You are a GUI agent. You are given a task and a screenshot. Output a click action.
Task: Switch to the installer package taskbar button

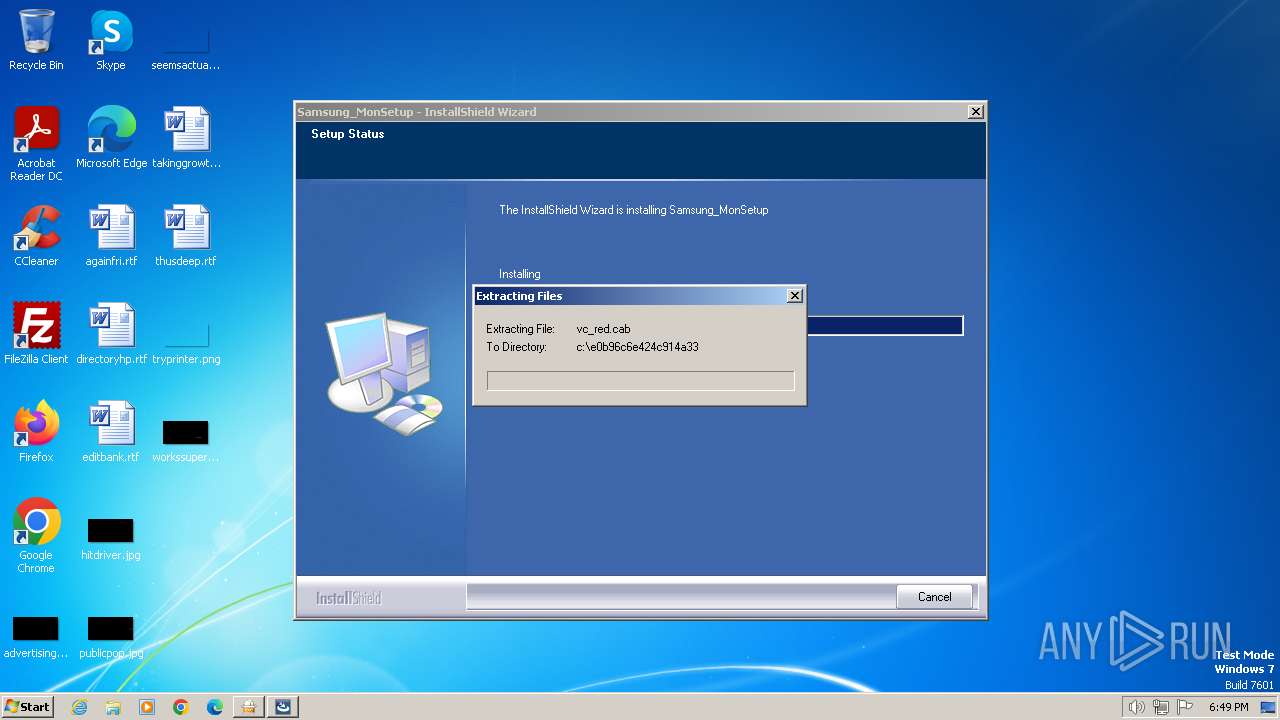pyautogui.click(x=249, y=707)
